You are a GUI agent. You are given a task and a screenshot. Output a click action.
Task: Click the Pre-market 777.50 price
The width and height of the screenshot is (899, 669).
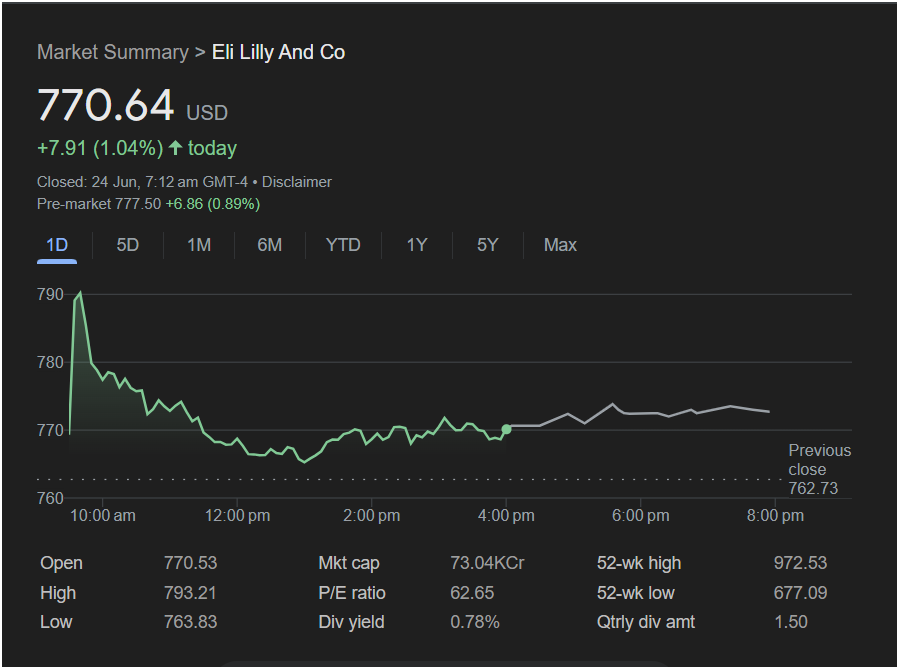point(99,204)
